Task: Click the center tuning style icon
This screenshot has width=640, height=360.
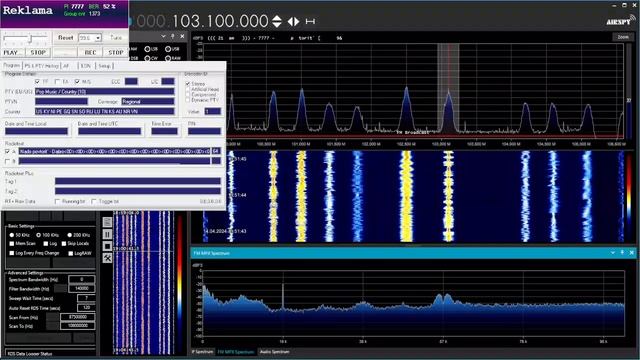Action: [x=310, y=21]
